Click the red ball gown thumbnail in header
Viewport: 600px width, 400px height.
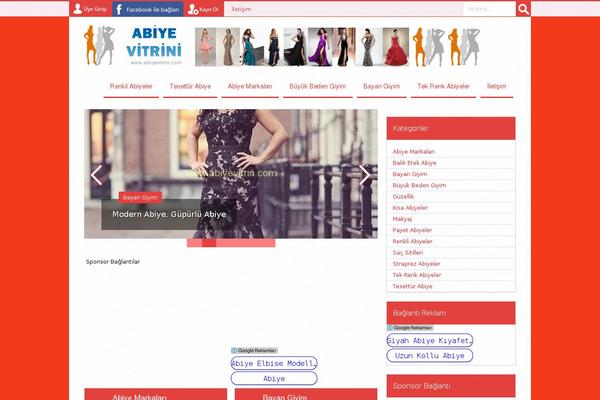pos(396,47)
